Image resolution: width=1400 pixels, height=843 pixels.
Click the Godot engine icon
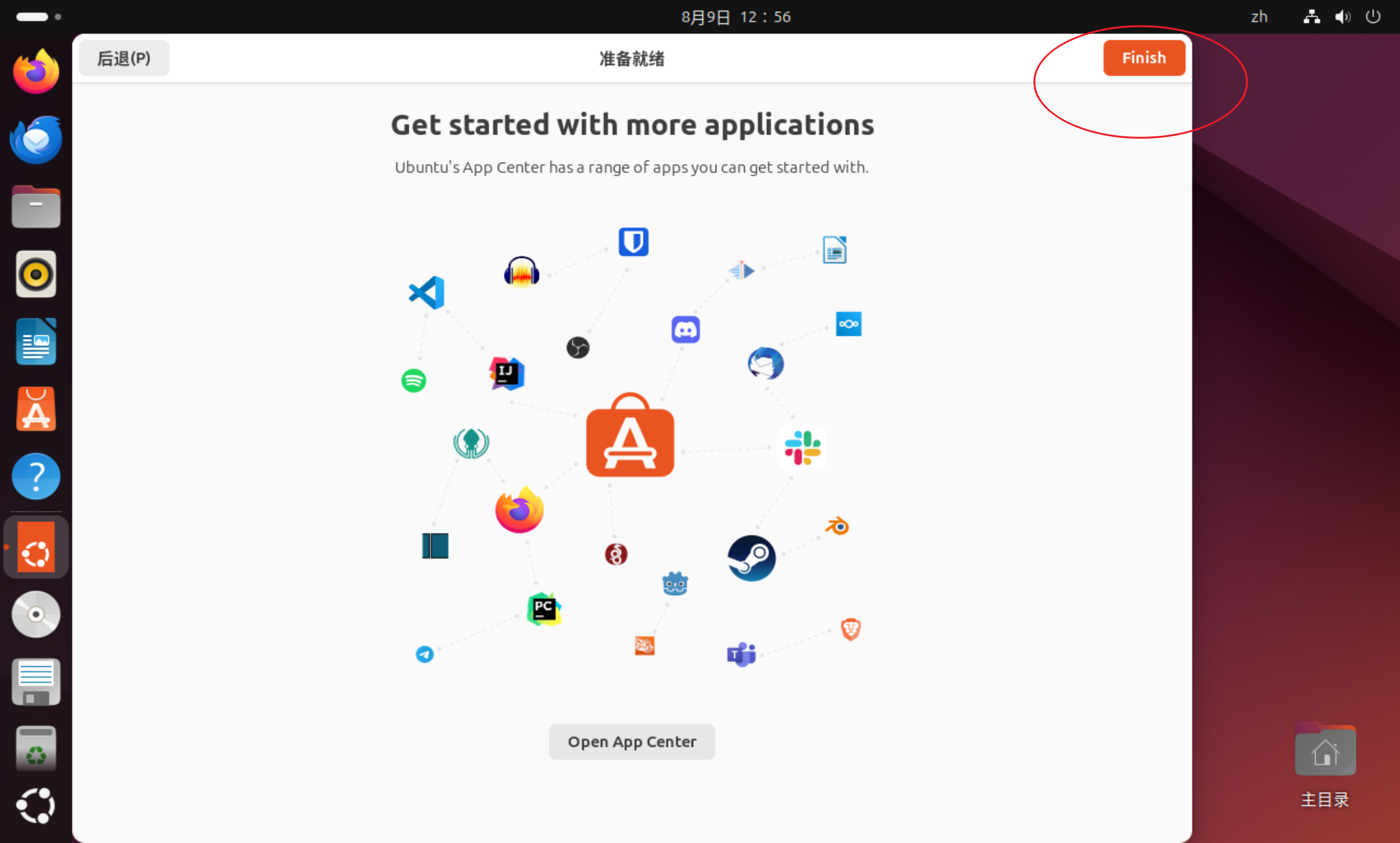point(675,583)
